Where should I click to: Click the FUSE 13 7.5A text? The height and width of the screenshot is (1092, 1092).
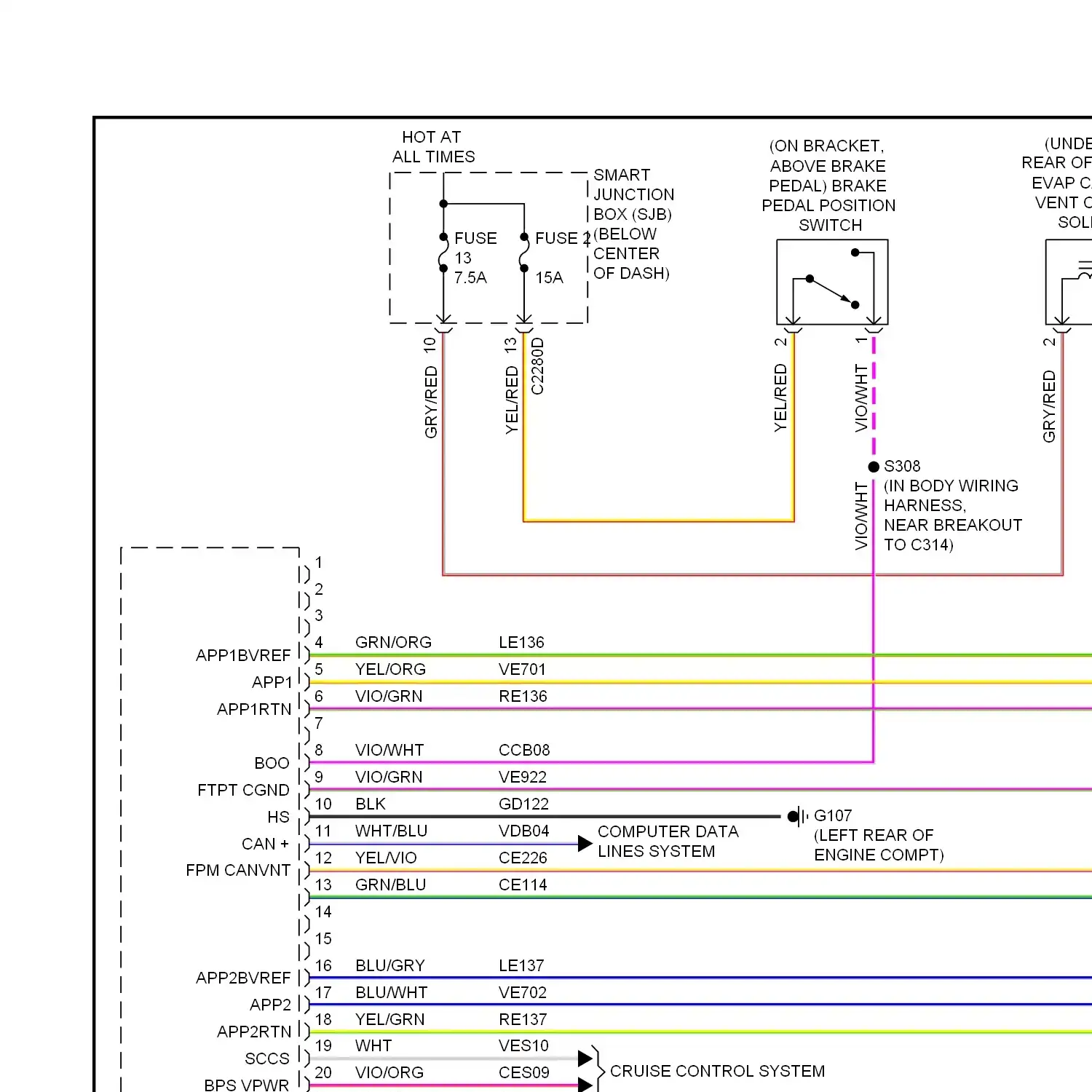tap(475, 258)
